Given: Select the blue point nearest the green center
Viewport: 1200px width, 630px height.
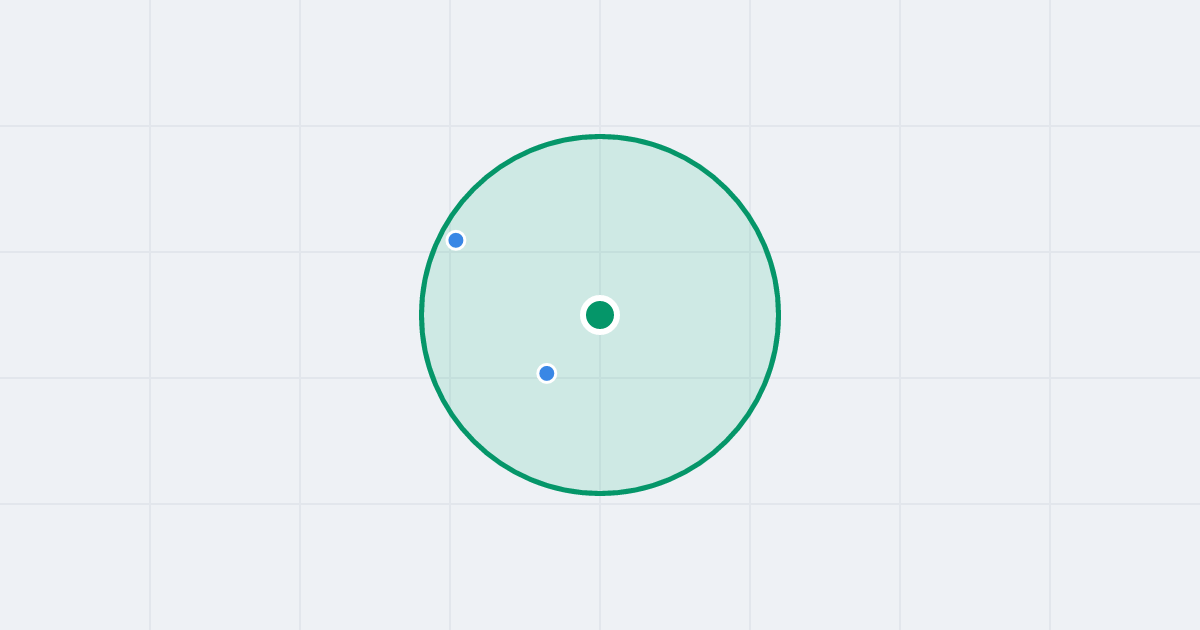Looking at the screenshot, I should [x=547, y=373].
